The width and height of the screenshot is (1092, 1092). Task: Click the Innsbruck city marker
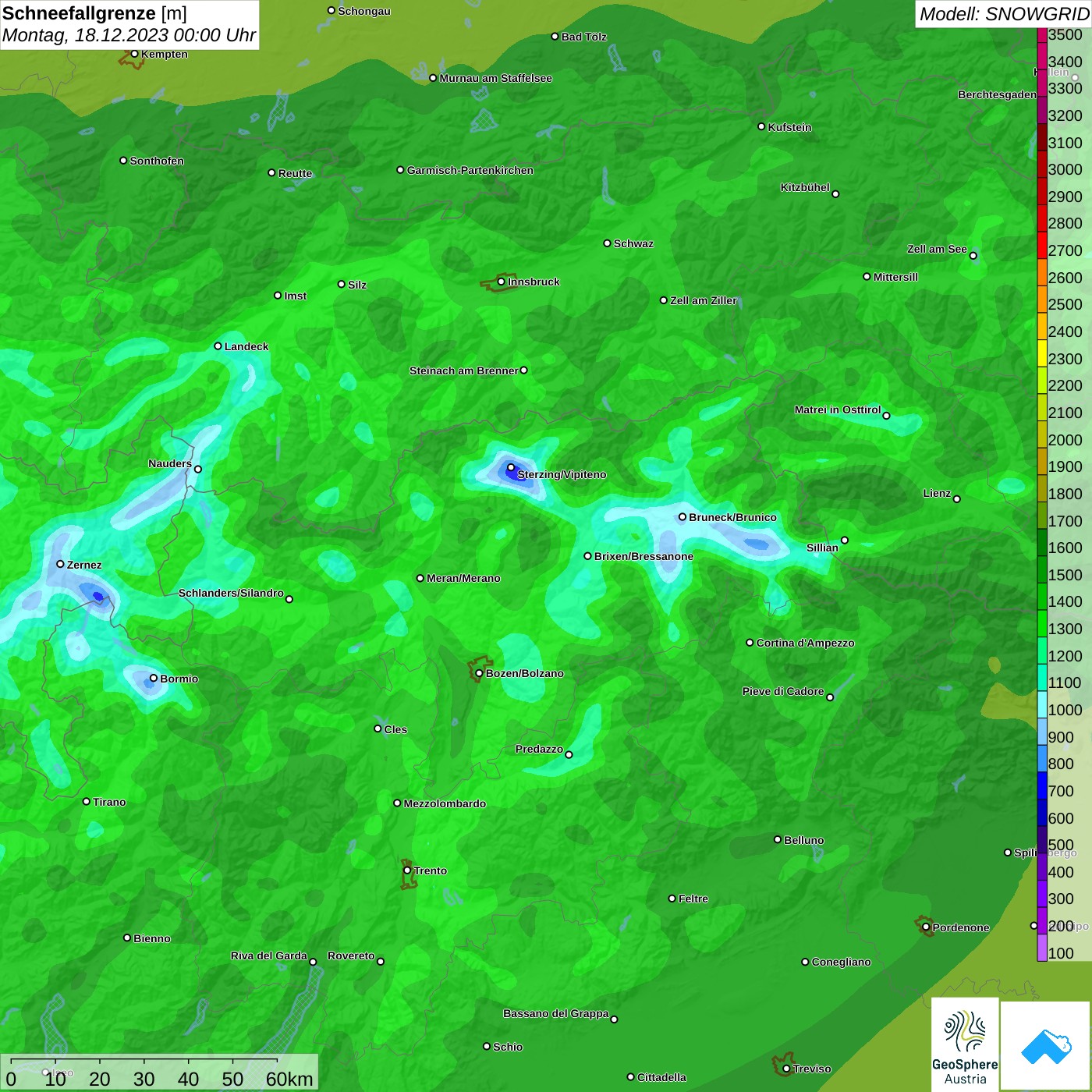[x=501, y=282]
